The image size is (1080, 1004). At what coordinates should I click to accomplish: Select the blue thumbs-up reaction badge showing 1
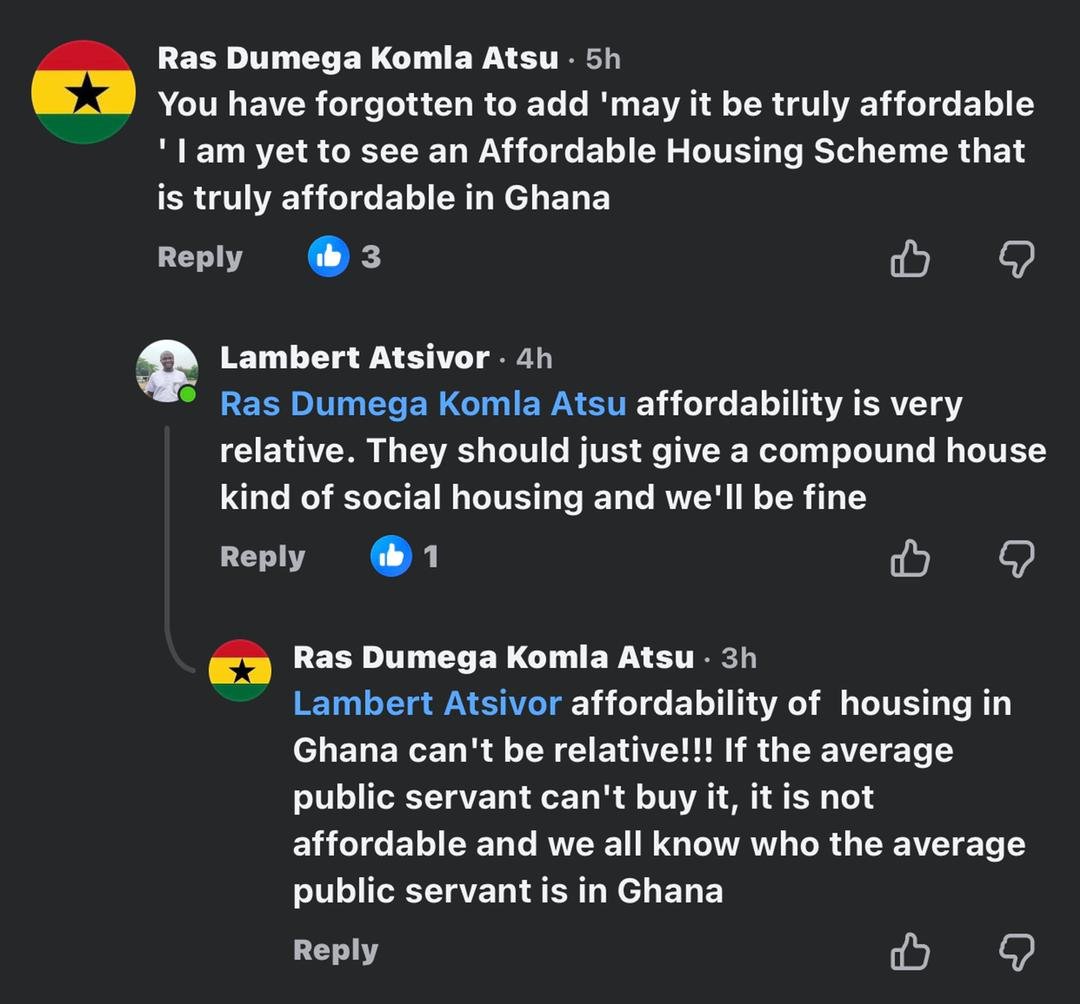pyautogui.click(x=391, y=557)
